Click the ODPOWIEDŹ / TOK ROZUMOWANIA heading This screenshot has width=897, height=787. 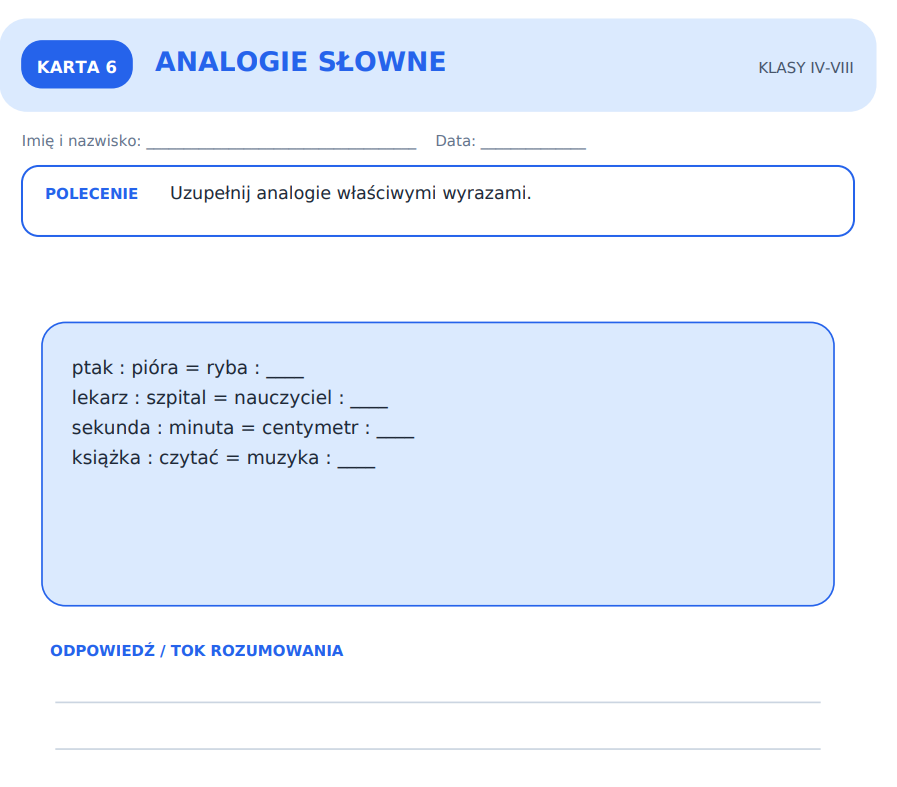pos(197,651)
